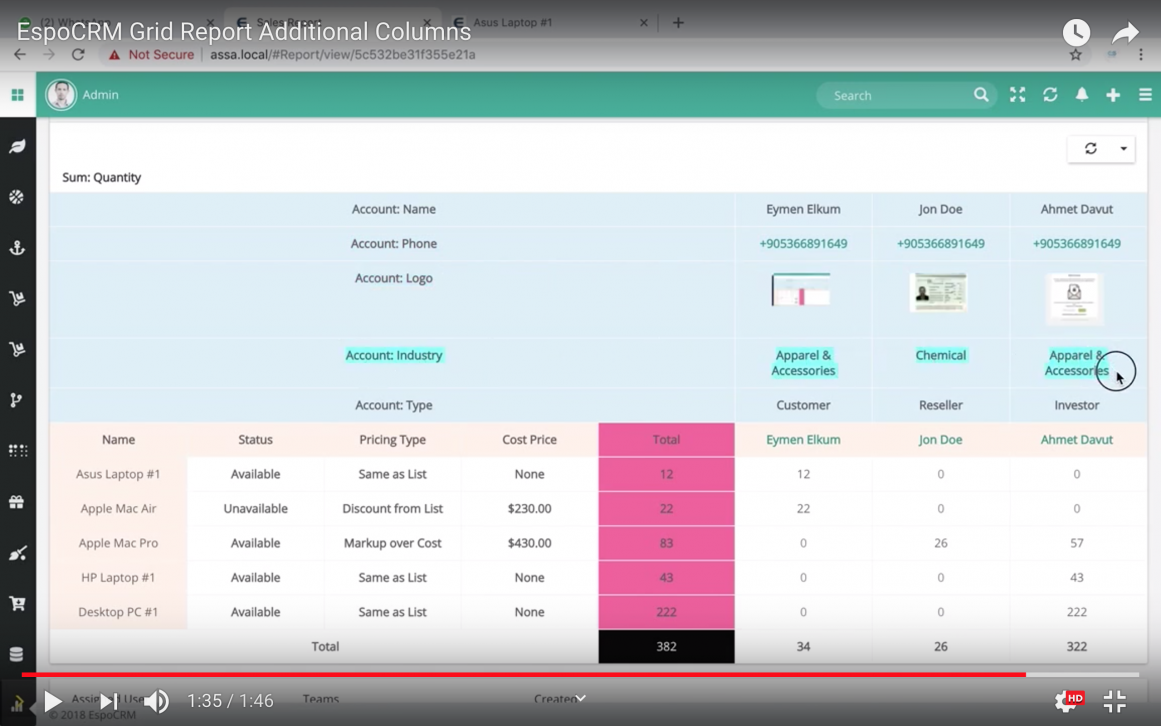Image resolution: width=1161 pixels, height=726 pixels.
Task: Click the Chemical industry value
Action: tap(940, 355)
